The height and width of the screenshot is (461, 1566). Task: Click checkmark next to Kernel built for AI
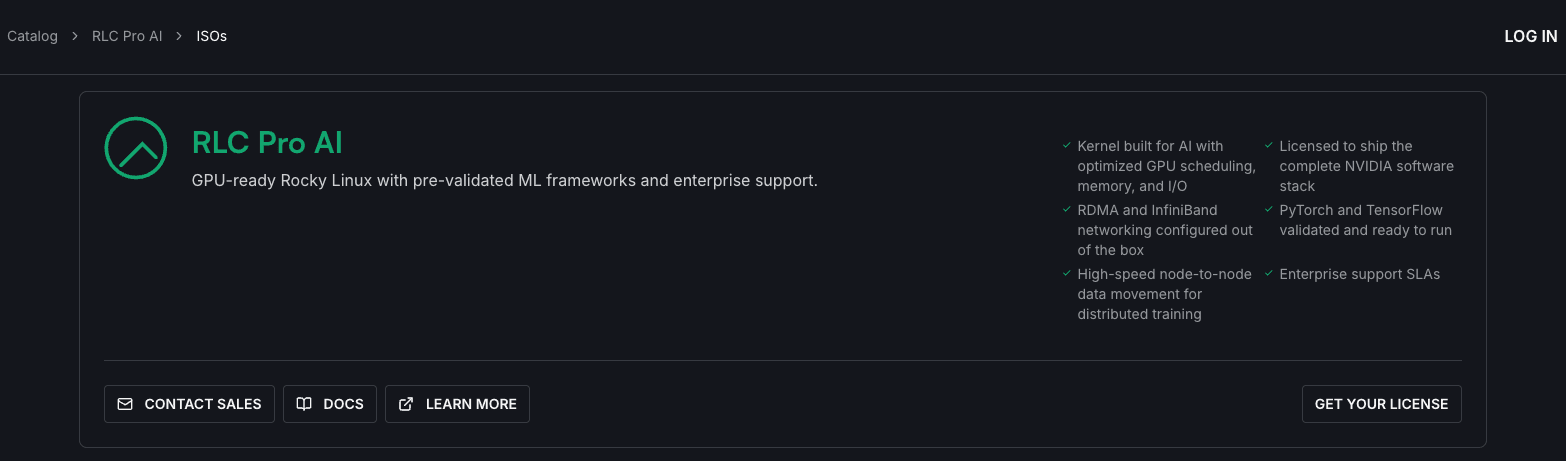coord(1067,146)
